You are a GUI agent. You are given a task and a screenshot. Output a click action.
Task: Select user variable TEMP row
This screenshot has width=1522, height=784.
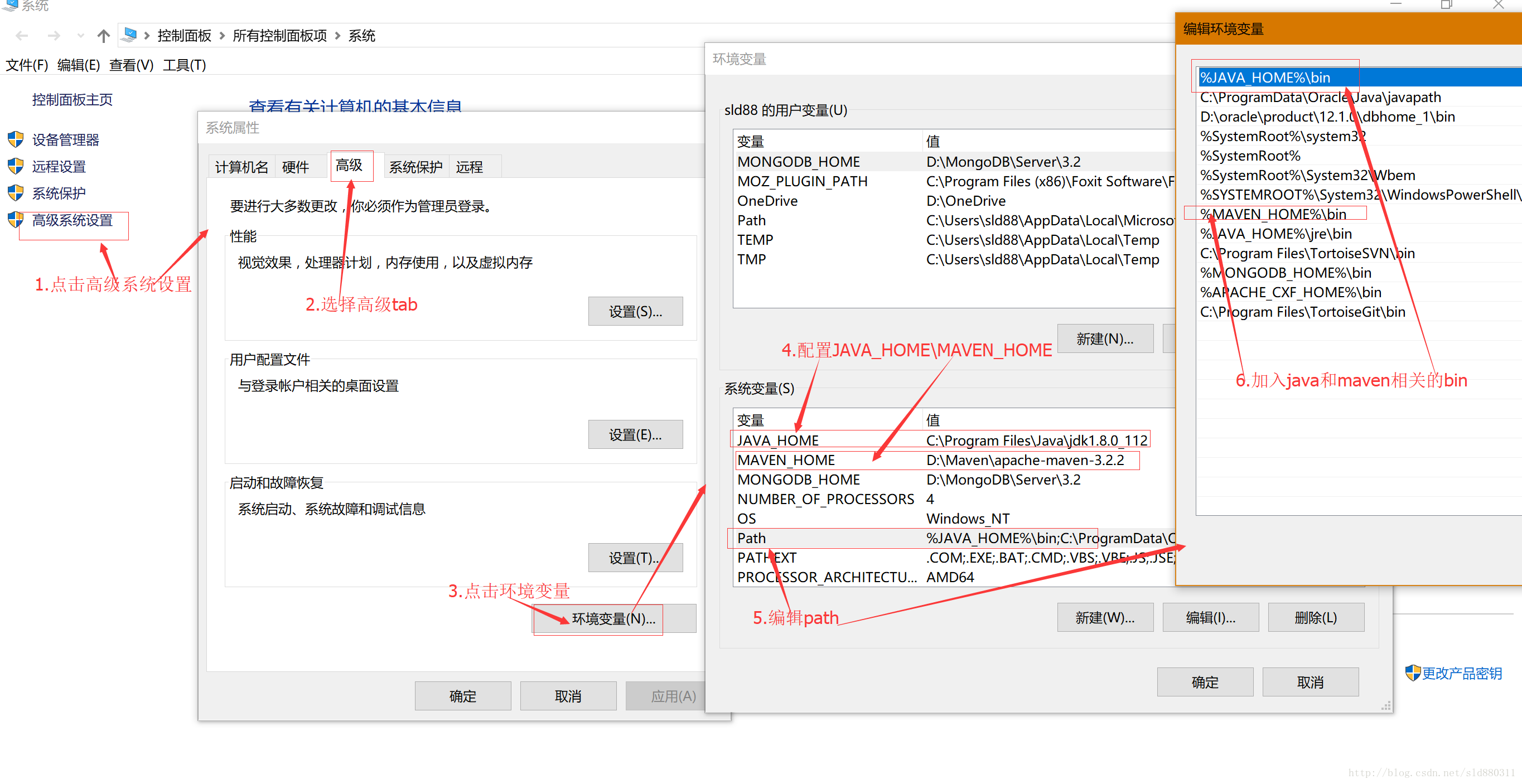click(955, 240)
